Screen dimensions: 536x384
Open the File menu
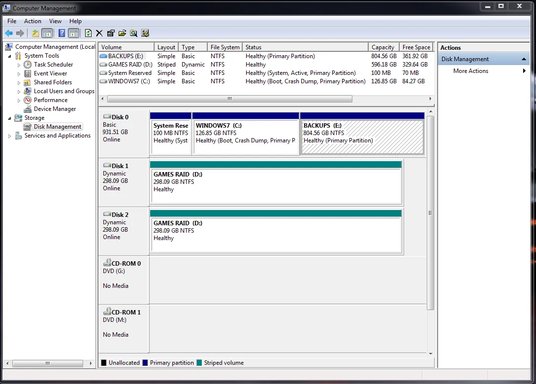(12, 21)
